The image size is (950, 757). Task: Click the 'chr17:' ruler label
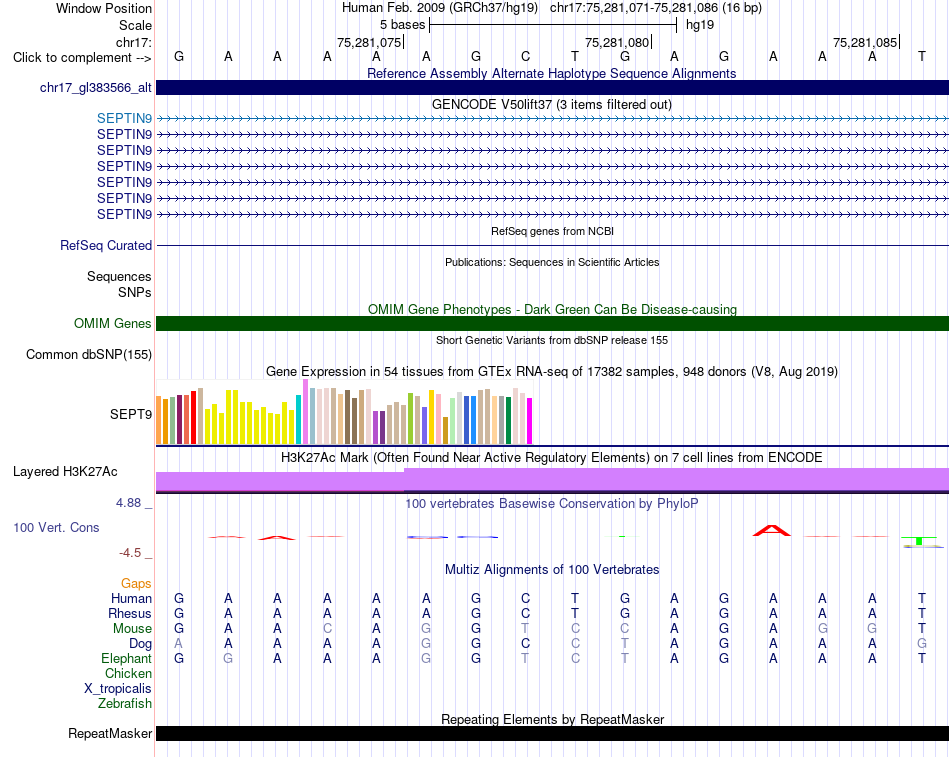133,42
